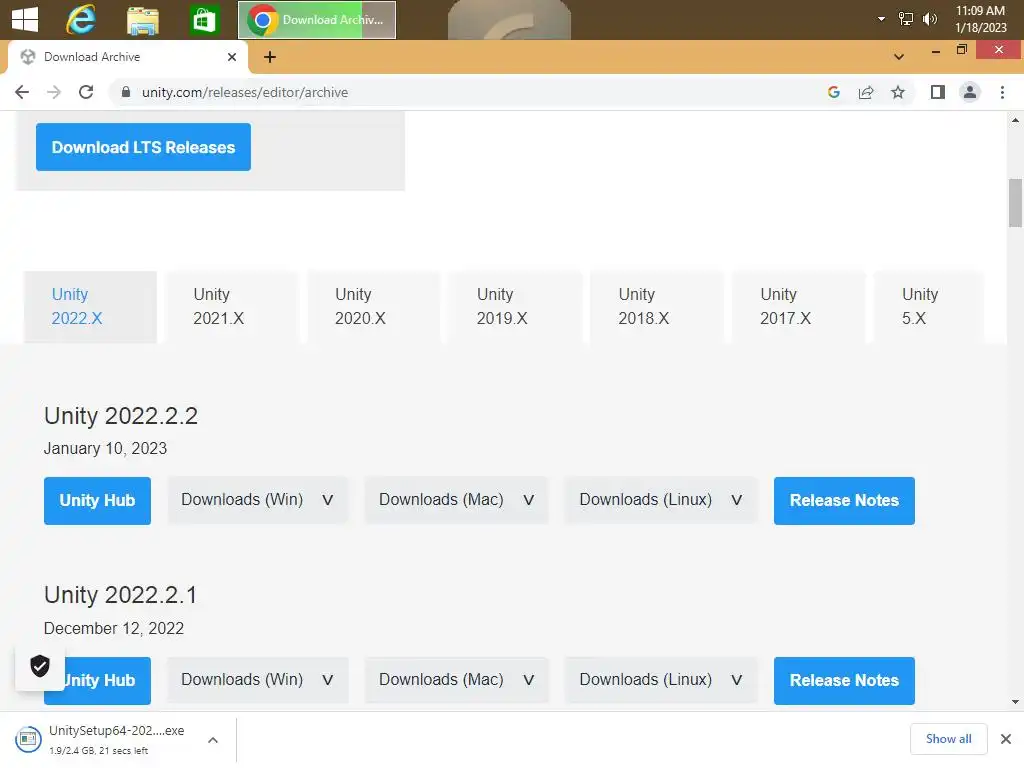Viewport: 1024px width, 768px height.
Task: Click the "January 10, 2023" date text
Action: pyautogui.click(x=105, y=449)
